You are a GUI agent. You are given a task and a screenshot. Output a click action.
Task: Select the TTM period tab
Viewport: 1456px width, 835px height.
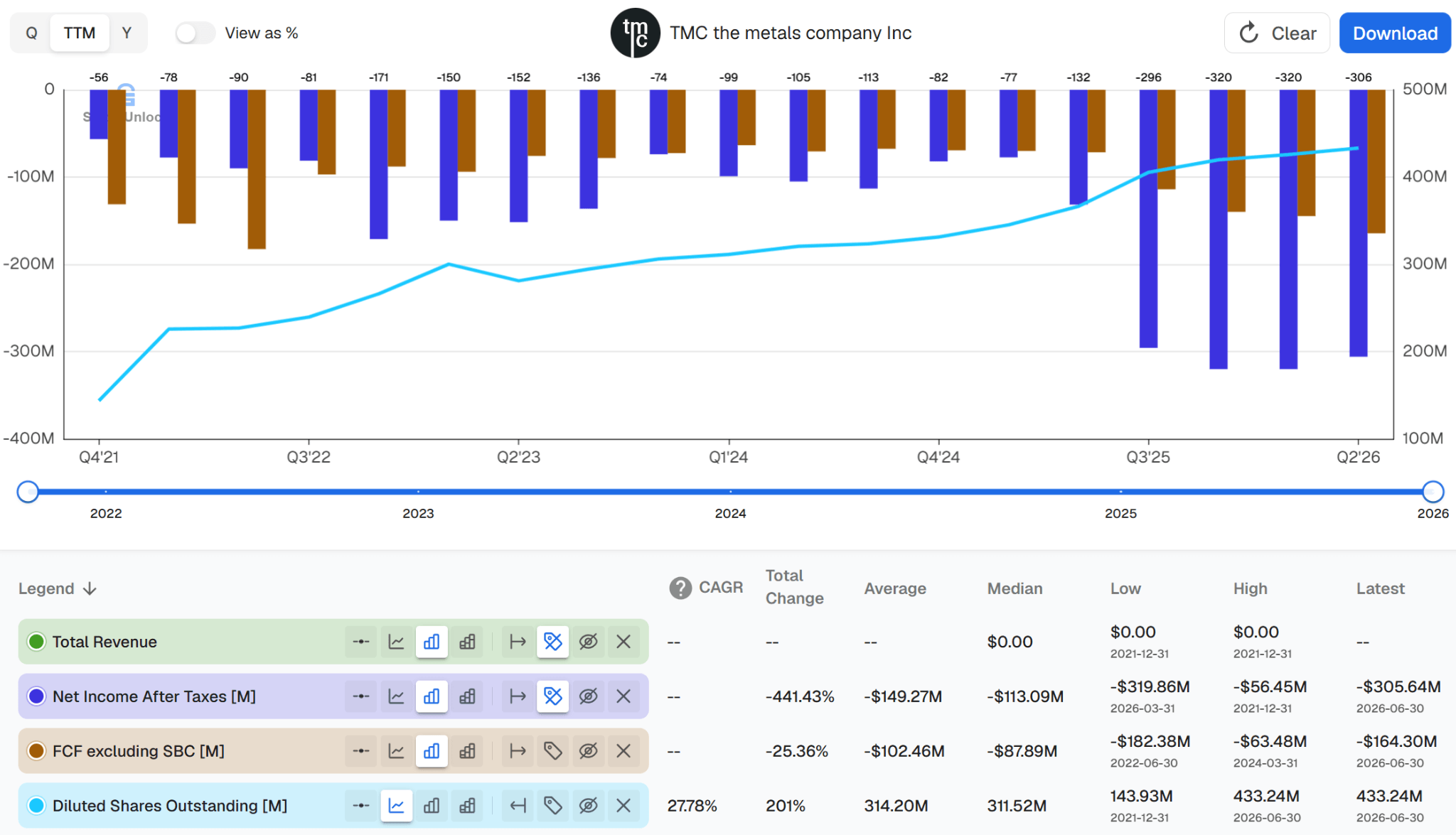(79, 33)
